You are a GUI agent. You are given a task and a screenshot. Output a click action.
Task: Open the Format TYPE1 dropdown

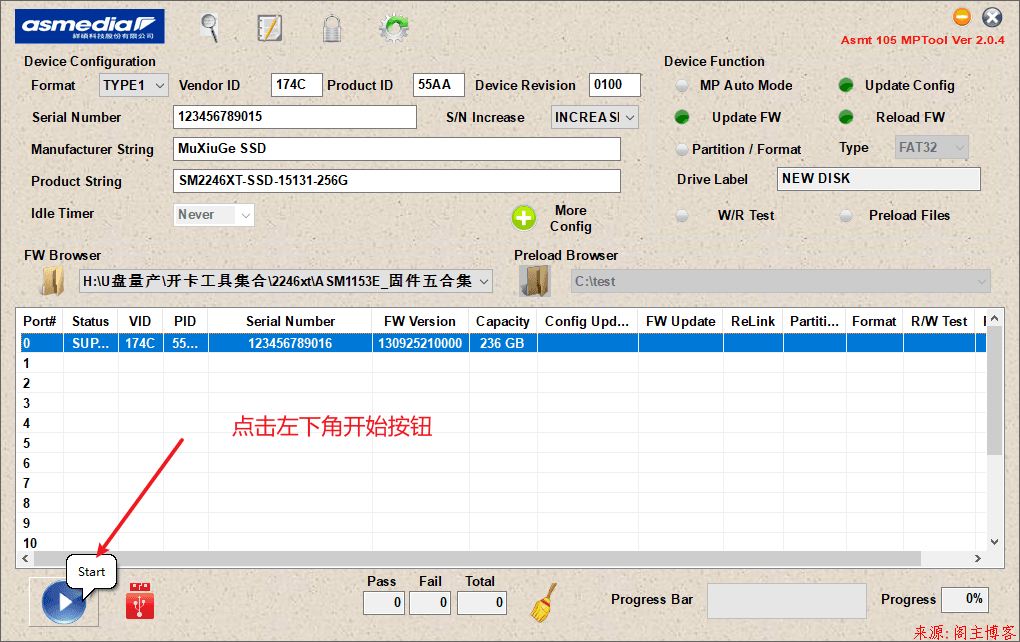point(134,85)
